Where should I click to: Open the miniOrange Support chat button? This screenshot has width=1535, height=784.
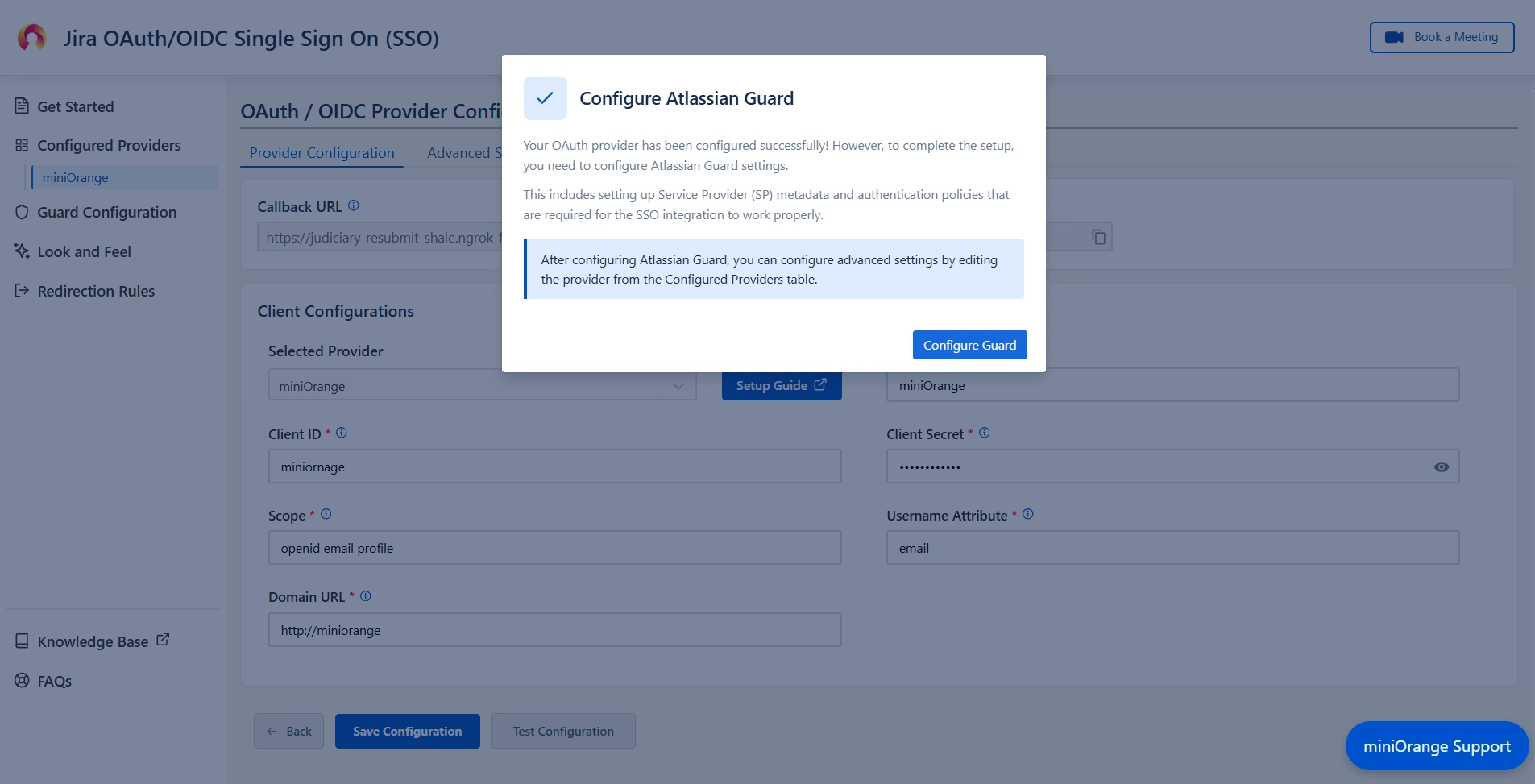coord(1437,746)
